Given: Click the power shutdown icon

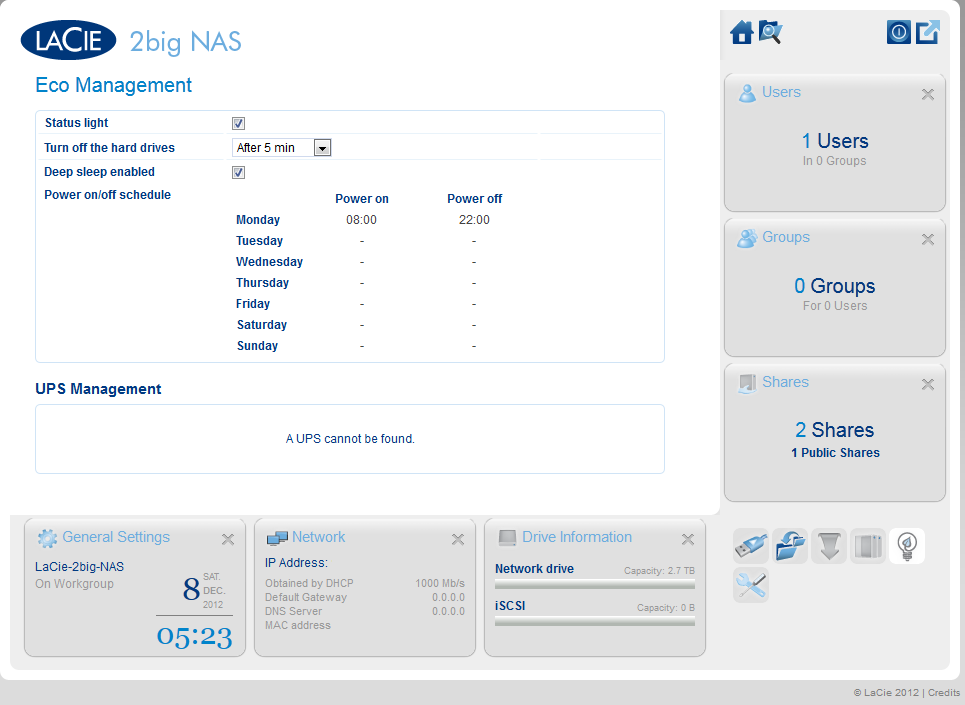Looking at the screenshot, I should coord(899,32).
